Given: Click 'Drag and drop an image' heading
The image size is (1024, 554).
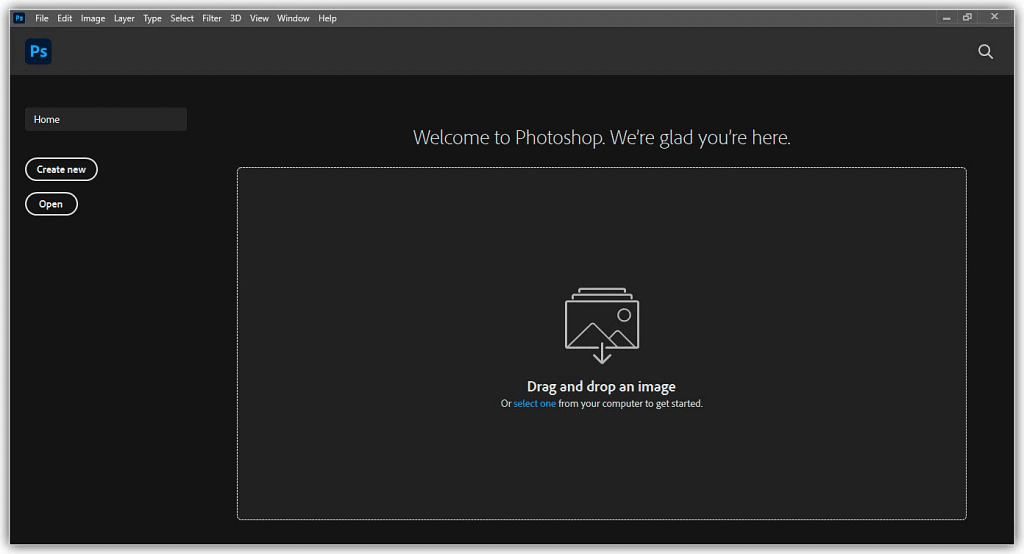Looking at the screenshot, I should (601, 387).
